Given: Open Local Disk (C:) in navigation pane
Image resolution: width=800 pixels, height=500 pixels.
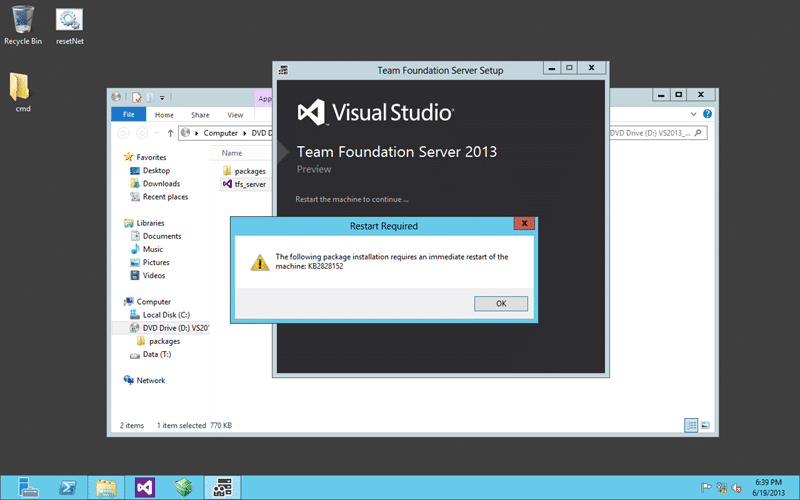Looking at the screenshot, I should [x=160, y=315].
